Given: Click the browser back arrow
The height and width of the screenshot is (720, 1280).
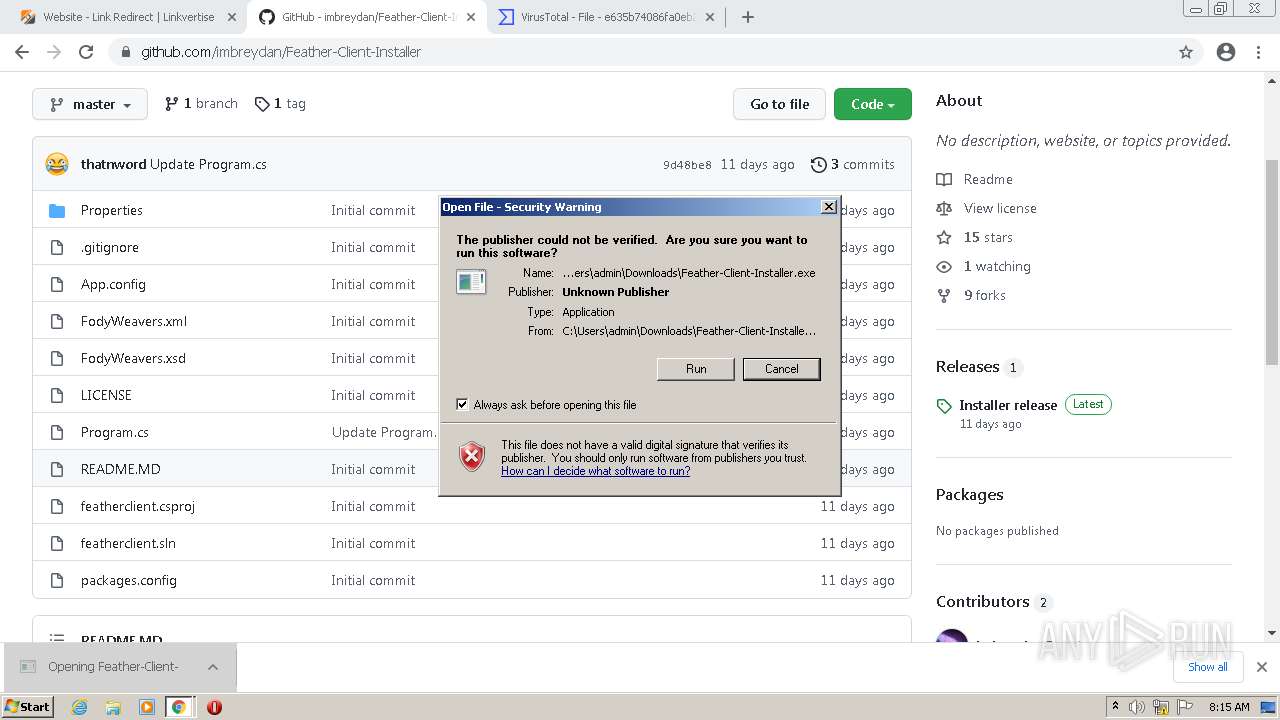Looking at the screenshot, I should 22,52.
